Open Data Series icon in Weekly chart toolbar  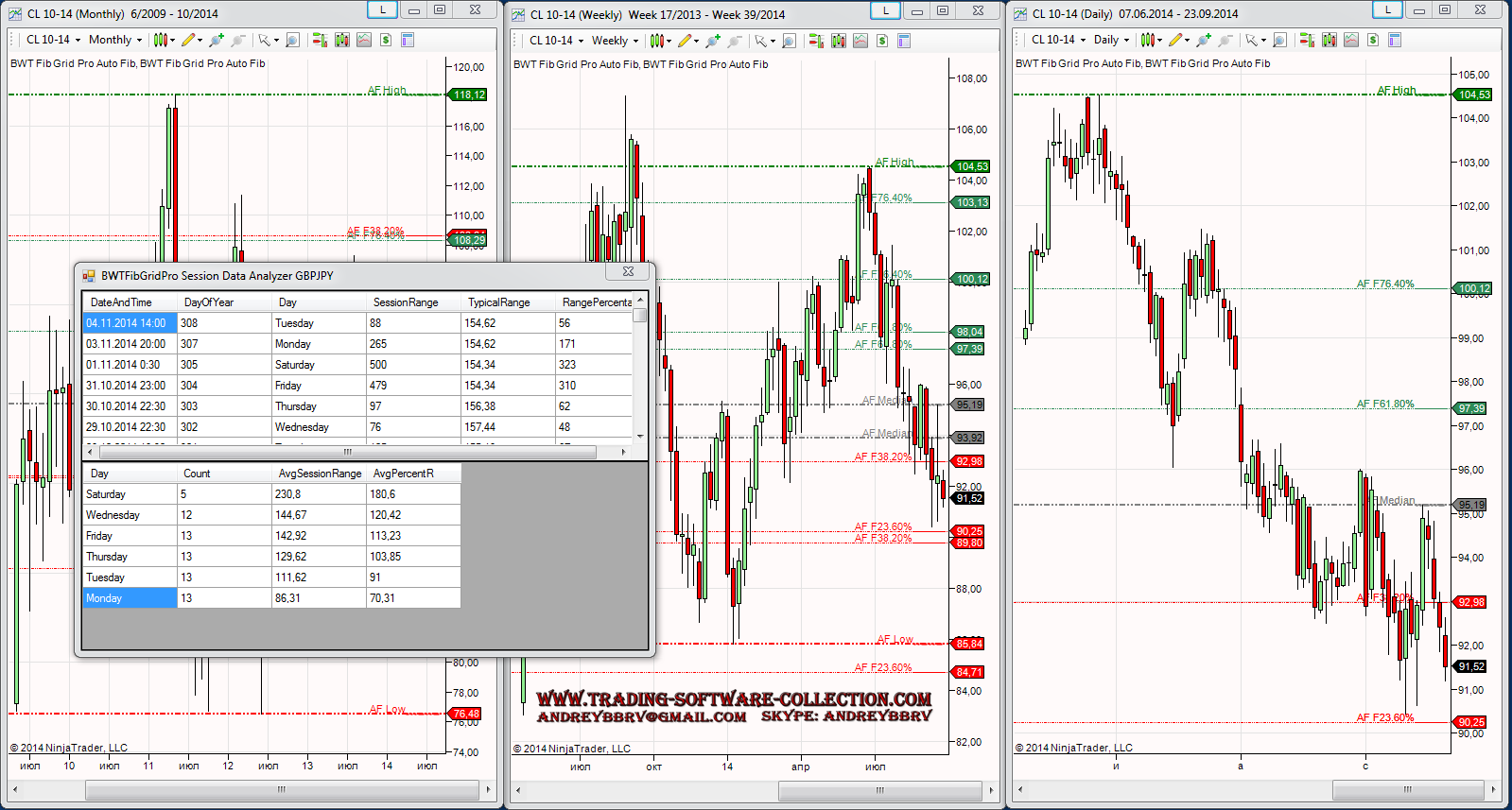click(838, 41)
